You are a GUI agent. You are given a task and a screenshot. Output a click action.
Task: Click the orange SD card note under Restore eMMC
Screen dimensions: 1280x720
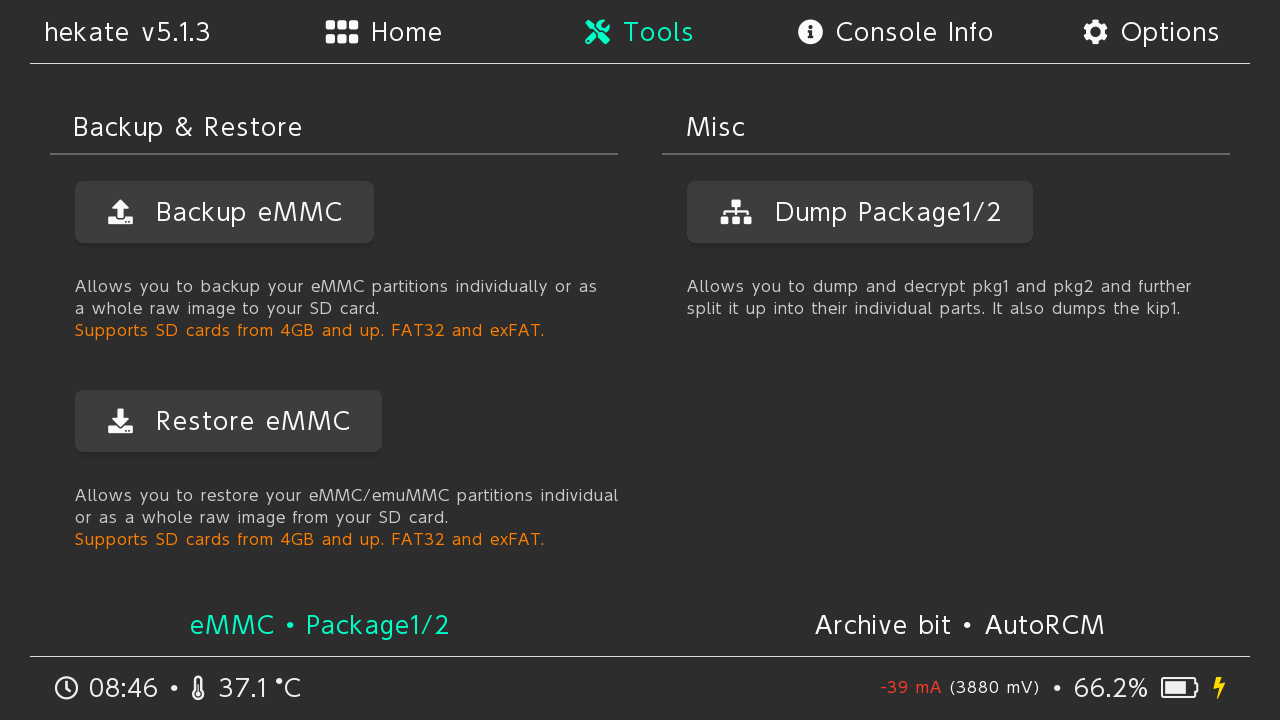310,540
